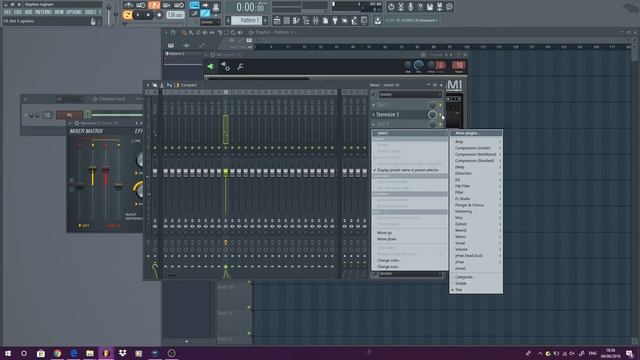
Task: Open the Playlist view icon
Action: (x=277, y=20)
